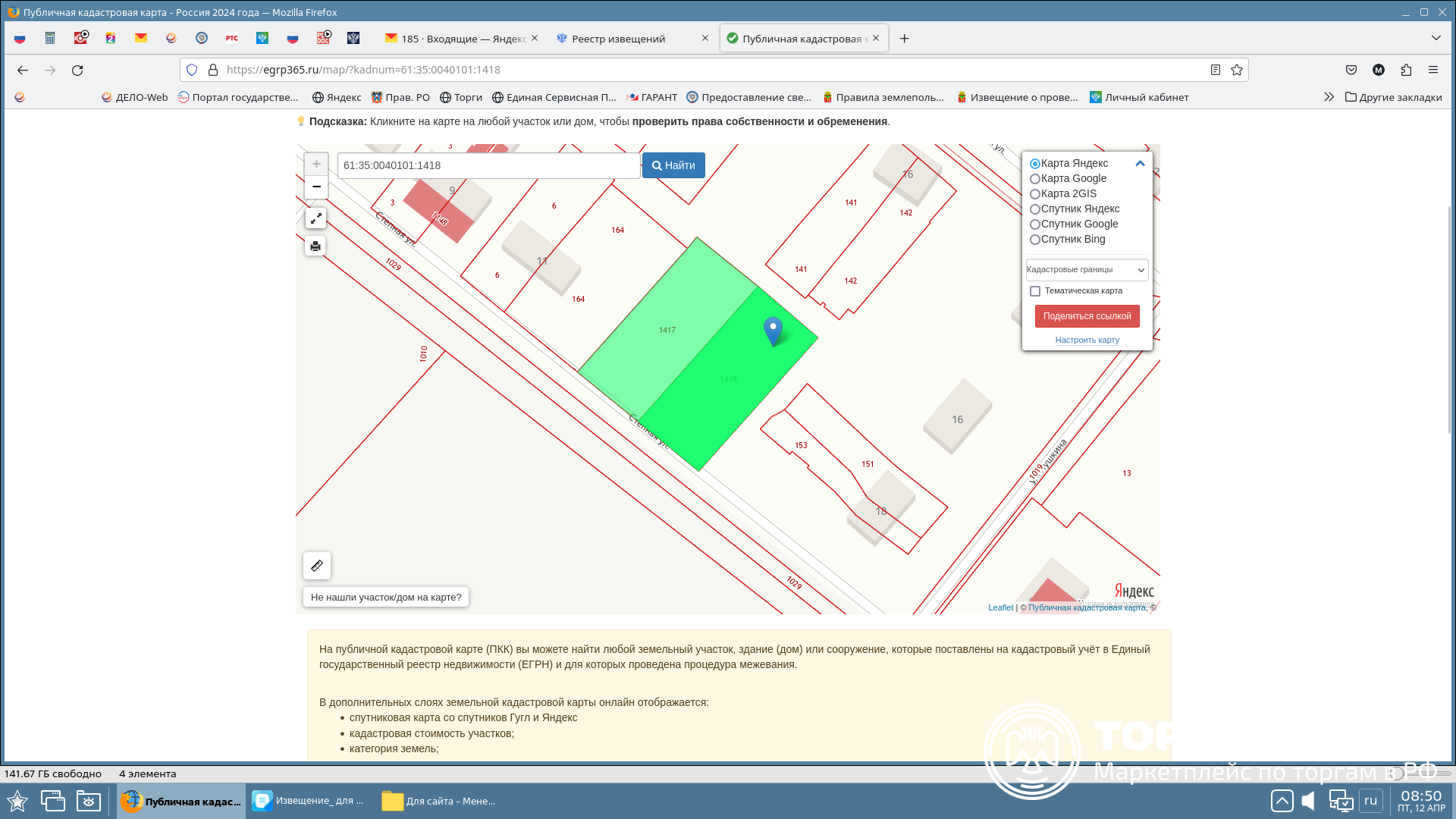Collapse the map layers panel chevron
Screen dimensions: 1456x819
click(x=1140, y=164)
